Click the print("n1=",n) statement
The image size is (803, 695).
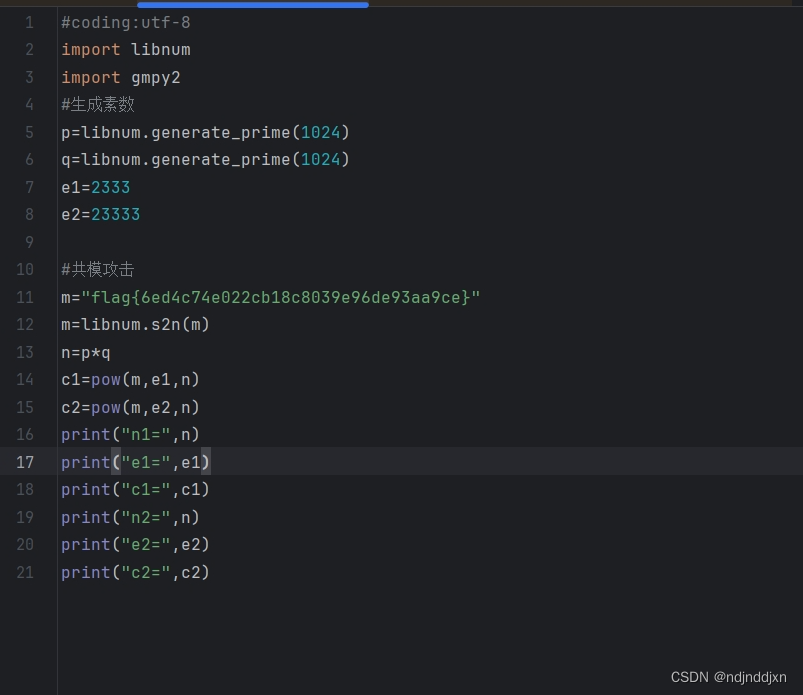coord(130,434)
